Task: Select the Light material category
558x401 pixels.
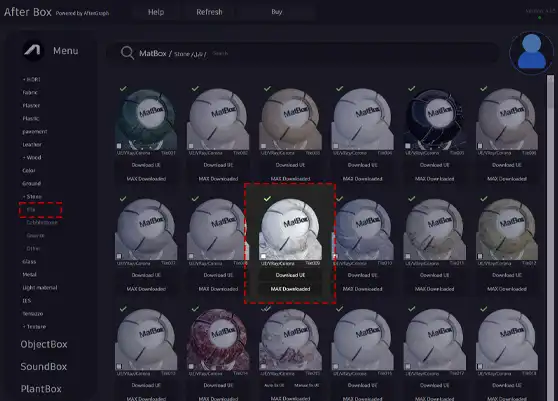Action: click(x=40, y=287)
